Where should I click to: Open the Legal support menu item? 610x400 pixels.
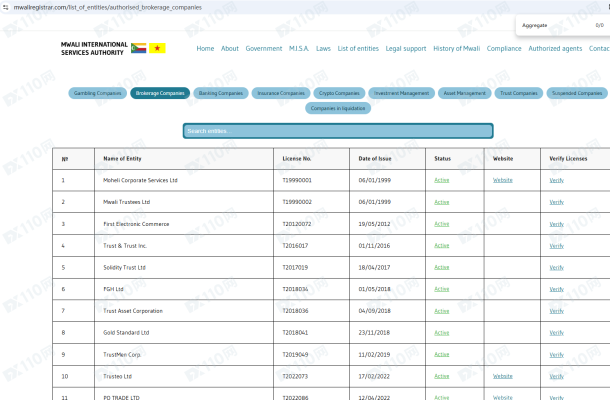click(x=406, y=49)
